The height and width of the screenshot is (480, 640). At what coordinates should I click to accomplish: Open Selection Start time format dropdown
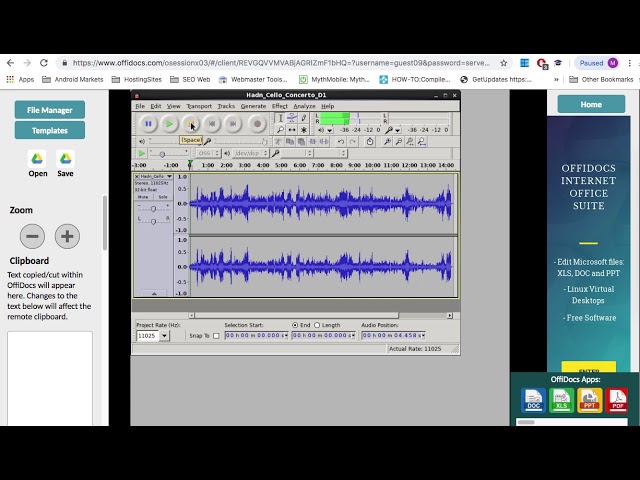click(286, 336)
